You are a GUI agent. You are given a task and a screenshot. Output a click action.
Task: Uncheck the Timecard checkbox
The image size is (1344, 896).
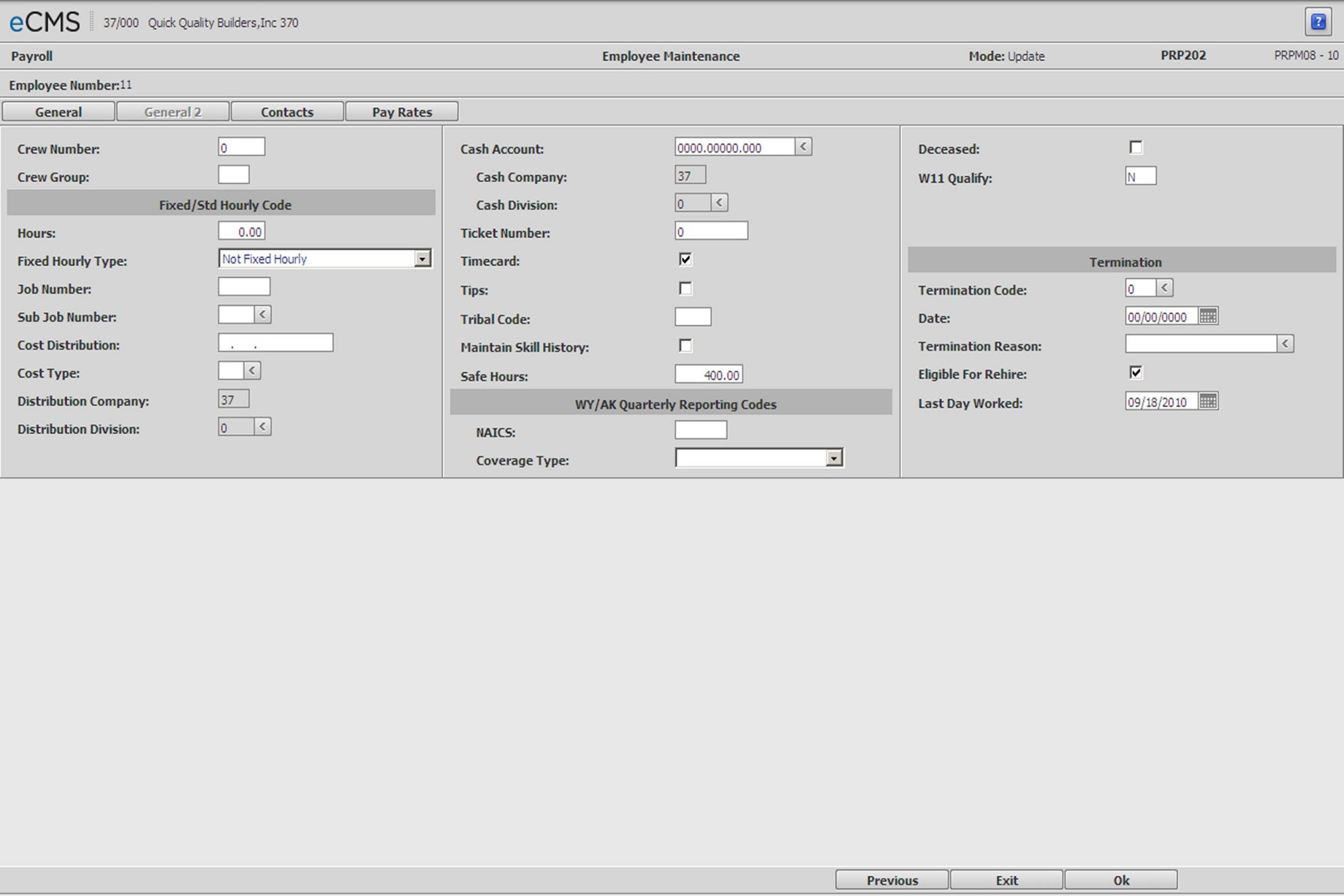pyautogui.click(x=685, y=259)
